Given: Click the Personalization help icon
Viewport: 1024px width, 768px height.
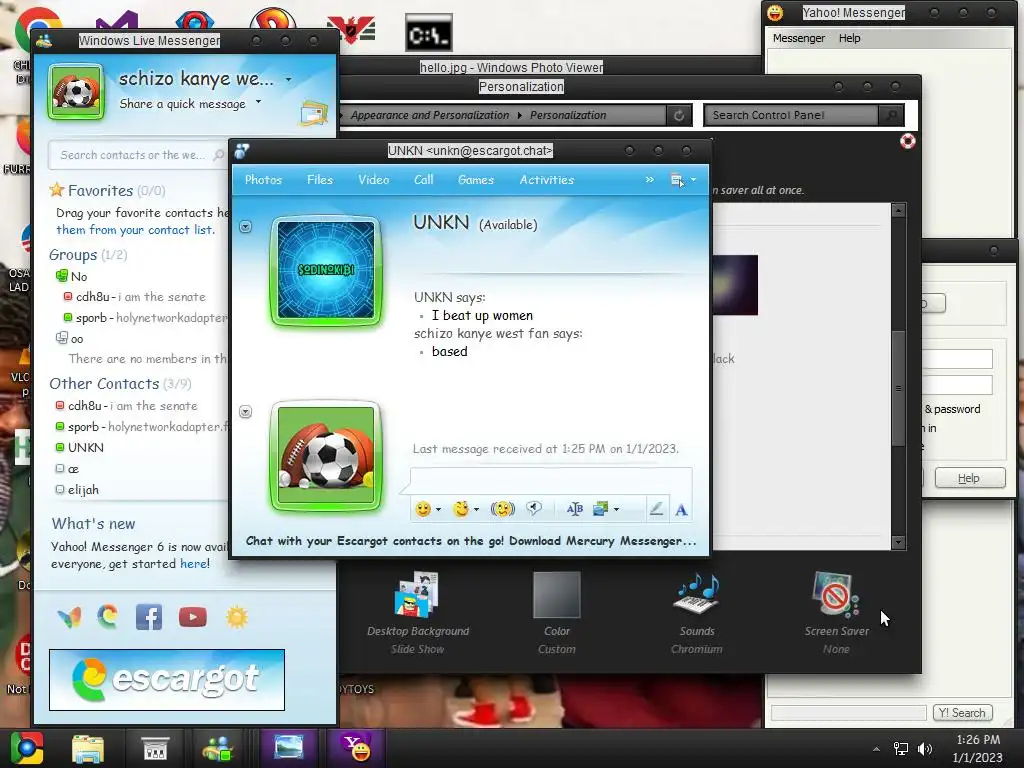Looking at the screenshot, I should (907, 141).
